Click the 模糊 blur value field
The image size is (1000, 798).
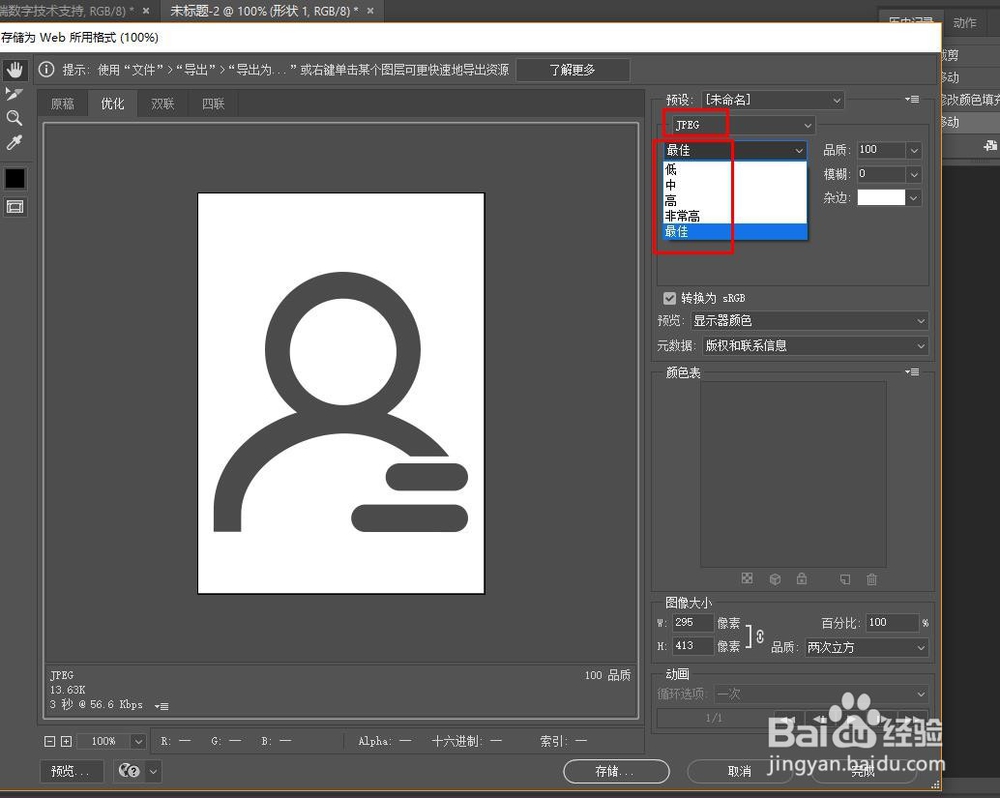pyautogui.click(x=881, y=174)
